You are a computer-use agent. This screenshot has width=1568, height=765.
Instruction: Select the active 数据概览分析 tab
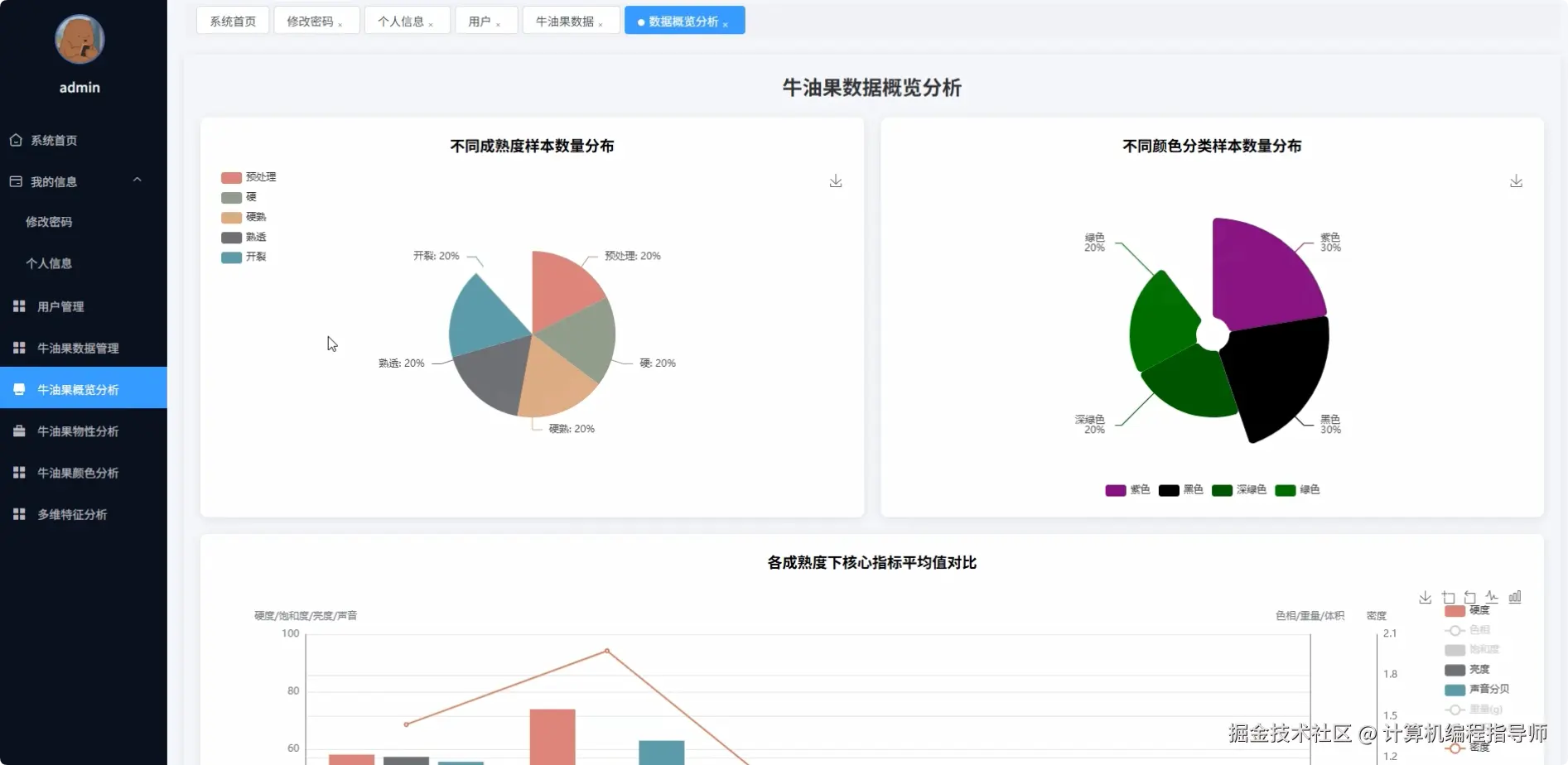(x=683, y=21)
